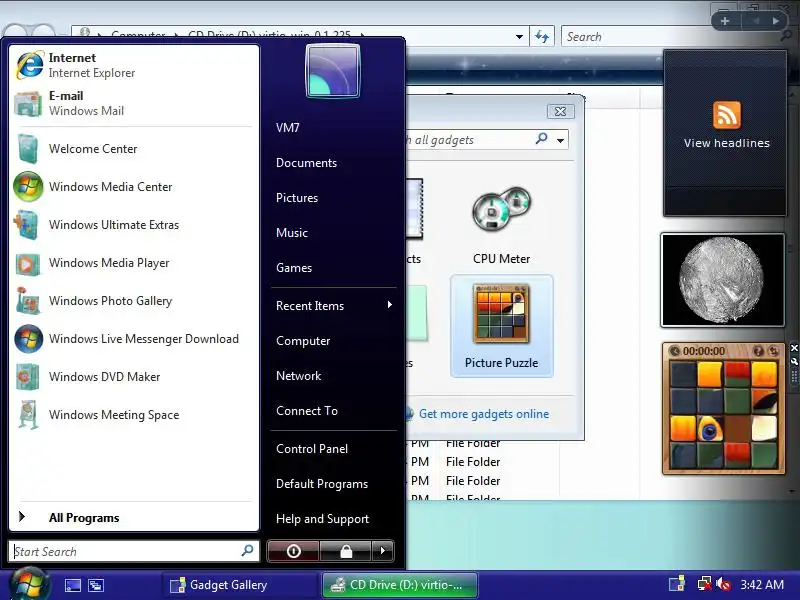The width and height of the screenshot is (800, 600).
Task: Open the Welcome Center program
Action: [134, 148]
